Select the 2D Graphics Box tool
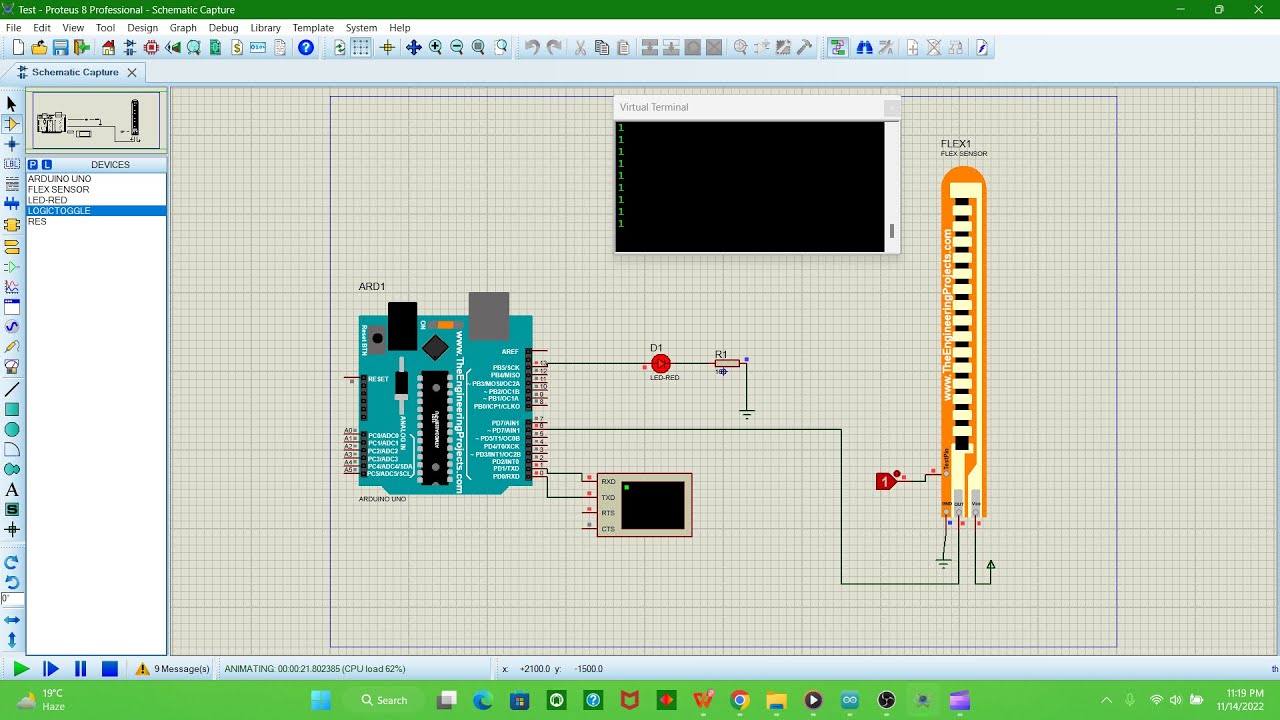Screen dimensions: 1280x720 (x=12, y=409)
